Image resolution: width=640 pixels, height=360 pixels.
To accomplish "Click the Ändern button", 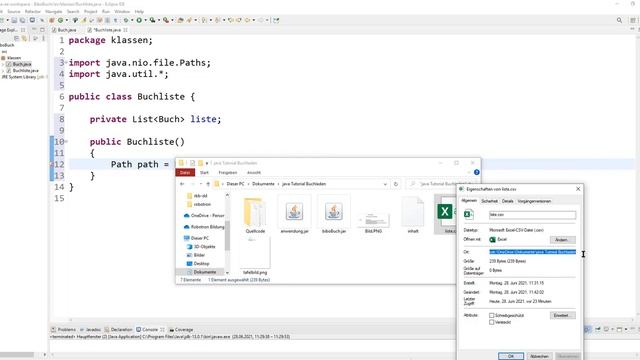I will coord(562,240).
